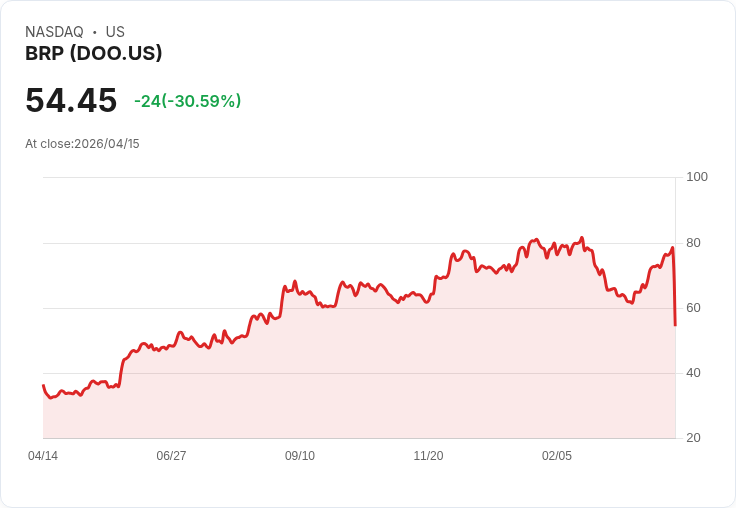
Task: Click the 80 y-axis price label
Action: click(x=693, y=243)
